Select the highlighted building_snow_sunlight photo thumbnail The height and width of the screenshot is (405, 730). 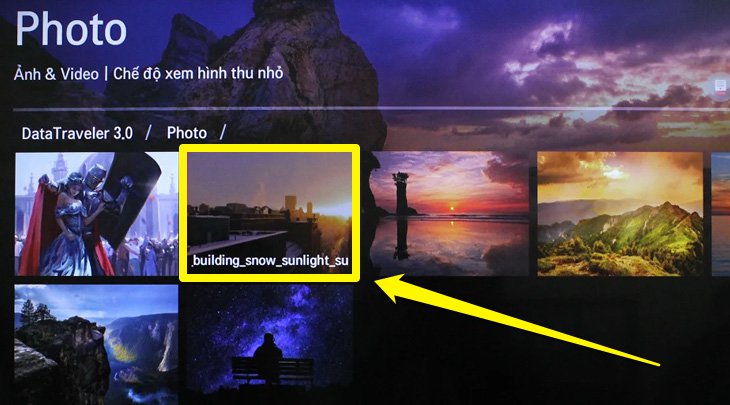(x=269, y=213)
